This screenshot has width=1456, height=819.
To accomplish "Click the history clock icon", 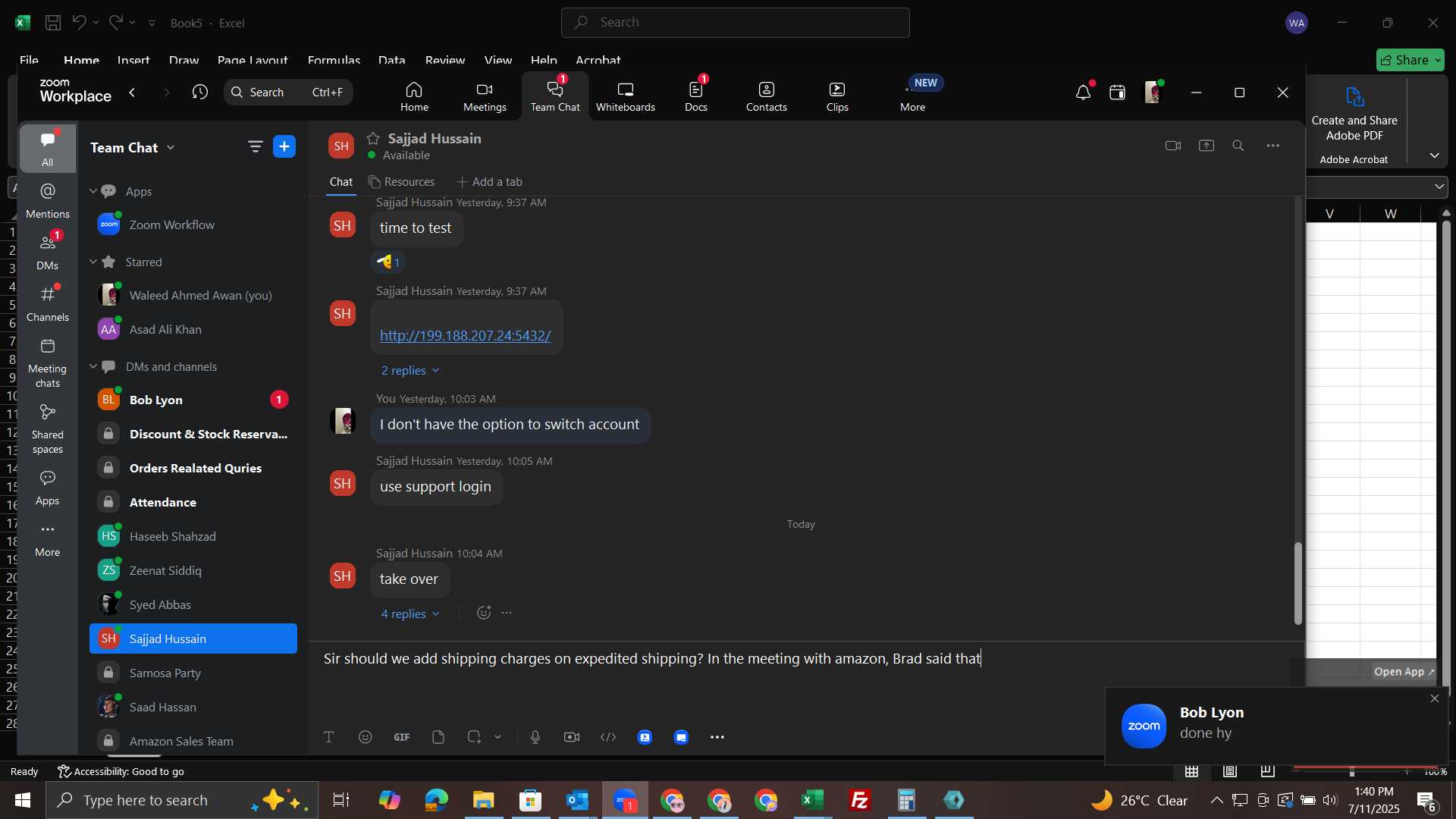I will click(200, 93).
